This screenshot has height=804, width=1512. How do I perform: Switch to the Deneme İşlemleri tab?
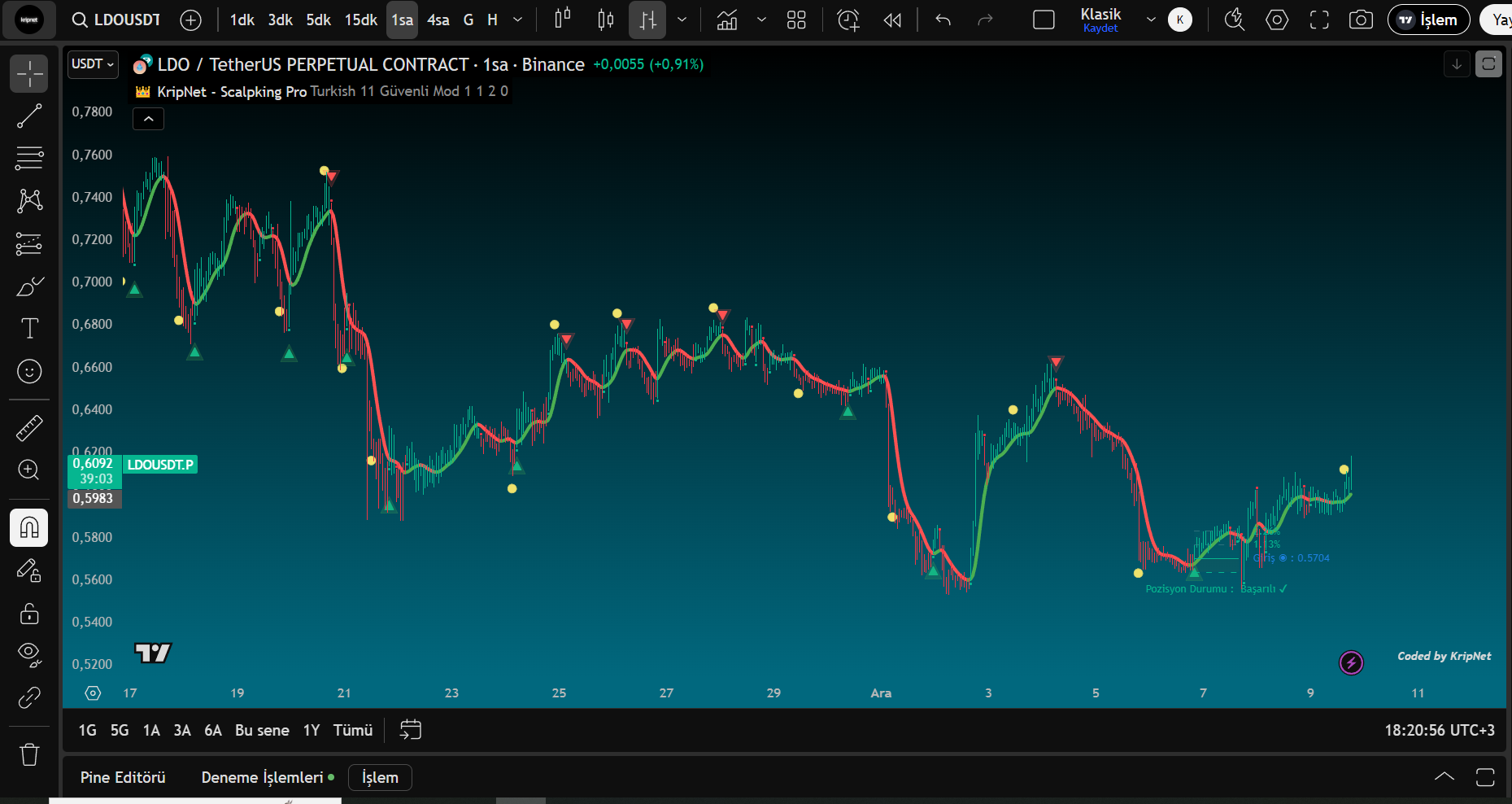click(x=262, y=777)
